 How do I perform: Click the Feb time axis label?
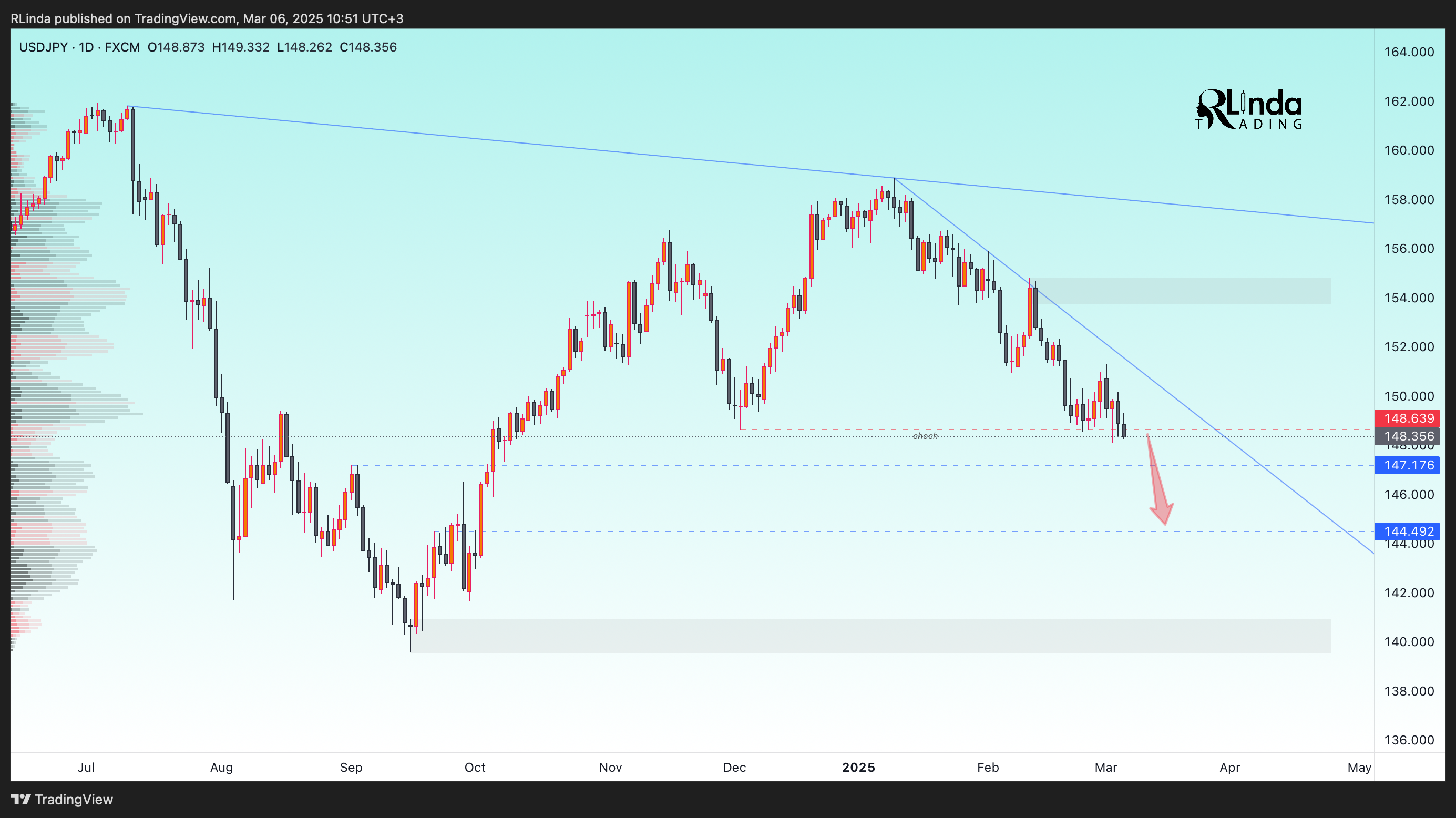point(988,767)
